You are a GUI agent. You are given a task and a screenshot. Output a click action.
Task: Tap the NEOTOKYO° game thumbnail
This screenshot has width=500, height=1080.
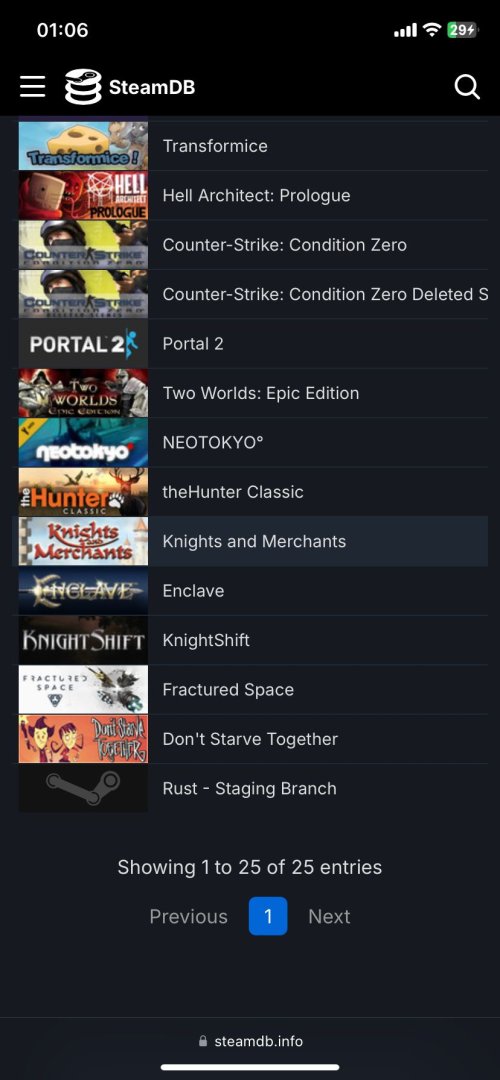(x=83, y=443)
